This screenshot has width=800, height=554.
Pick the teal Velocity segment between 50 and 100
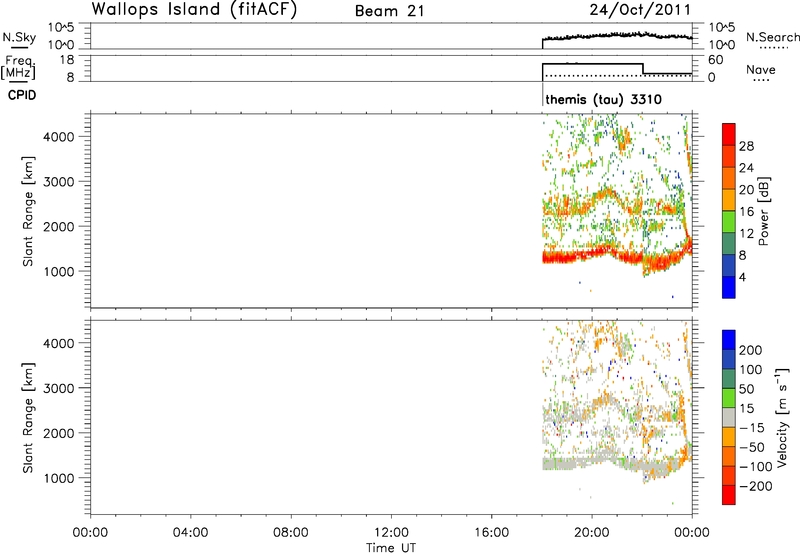click(729, 379)
